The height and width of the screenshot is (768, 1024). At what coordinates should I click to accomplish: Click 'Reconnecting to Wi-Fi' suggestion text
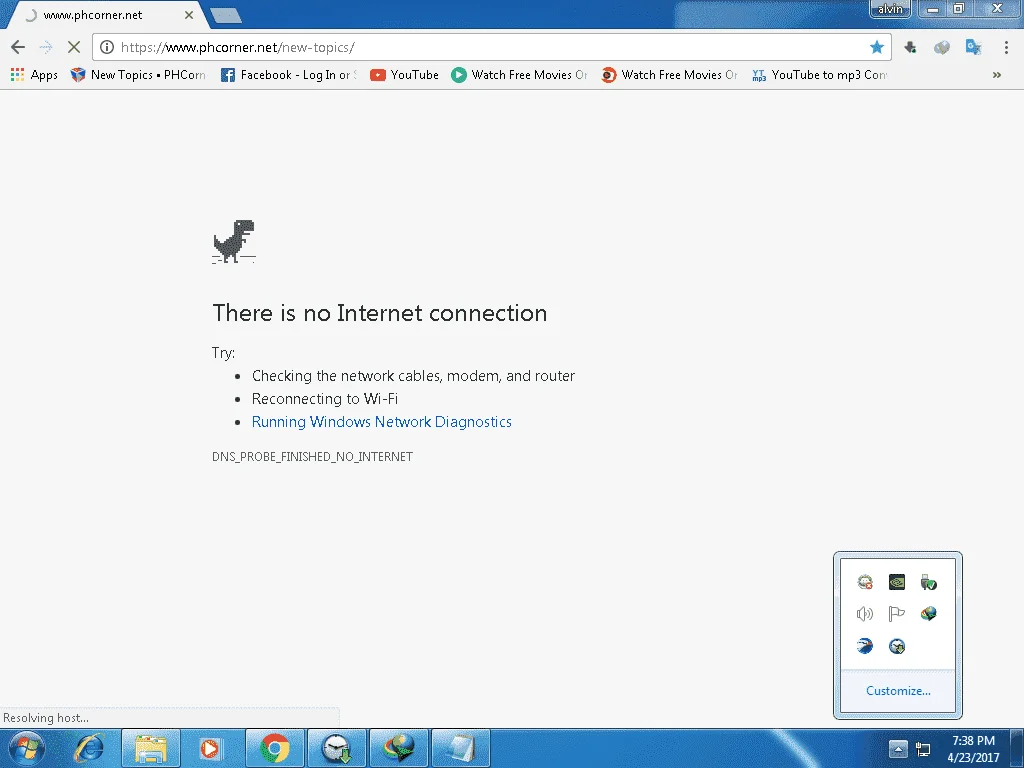point(325,398)
